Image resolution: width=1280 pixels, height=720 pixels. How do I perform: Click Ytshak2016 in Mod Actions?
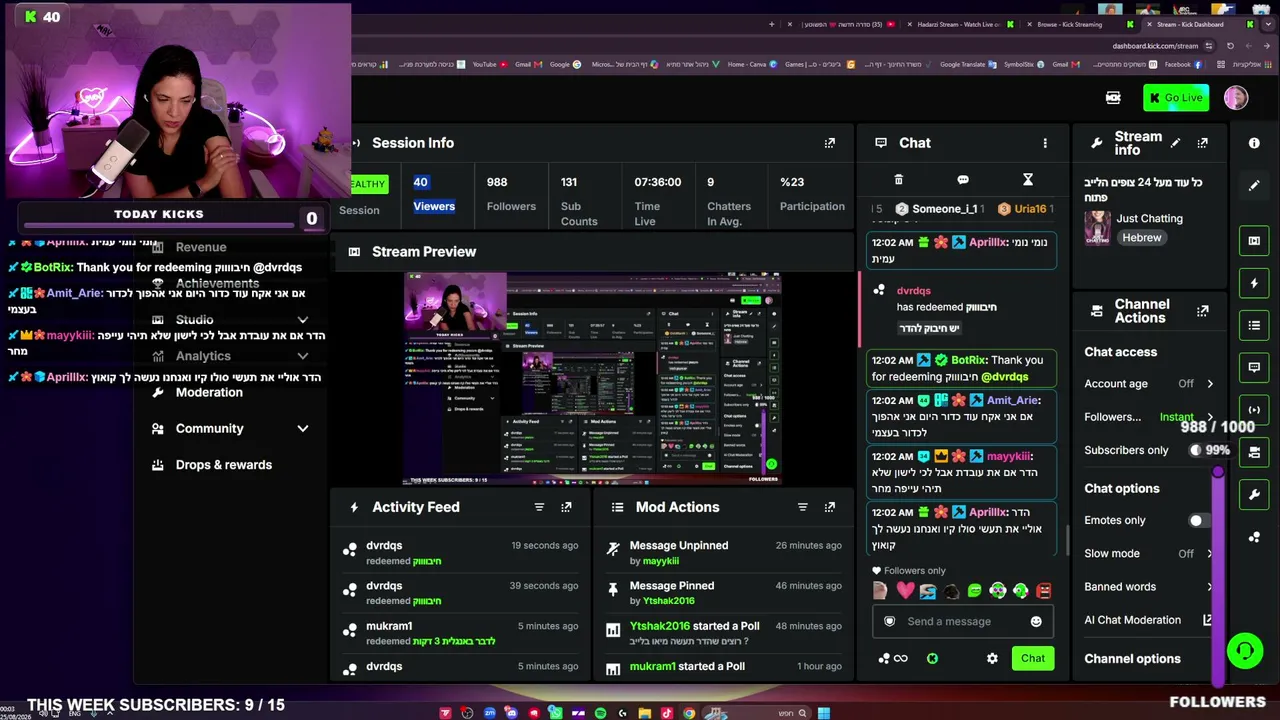pos(668,601)
